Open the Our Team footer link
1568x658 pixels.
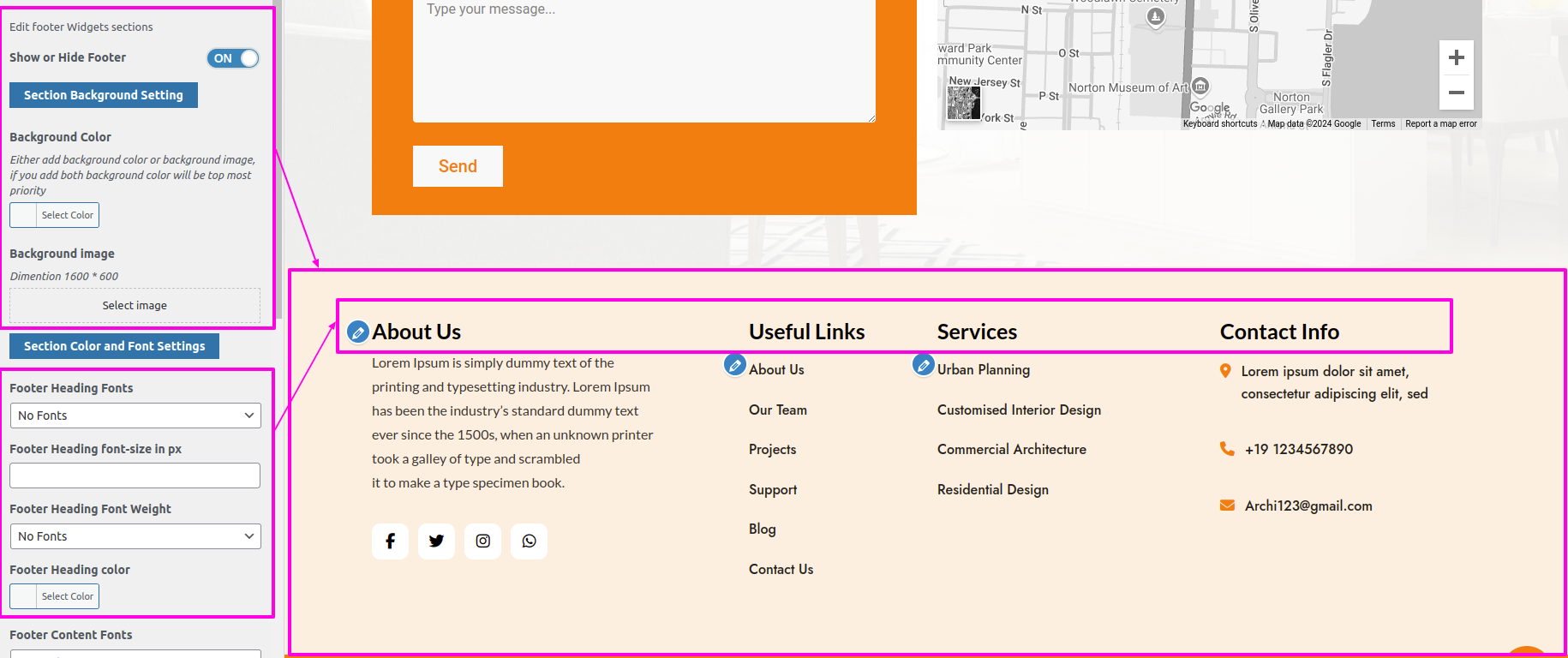point(777,410)
